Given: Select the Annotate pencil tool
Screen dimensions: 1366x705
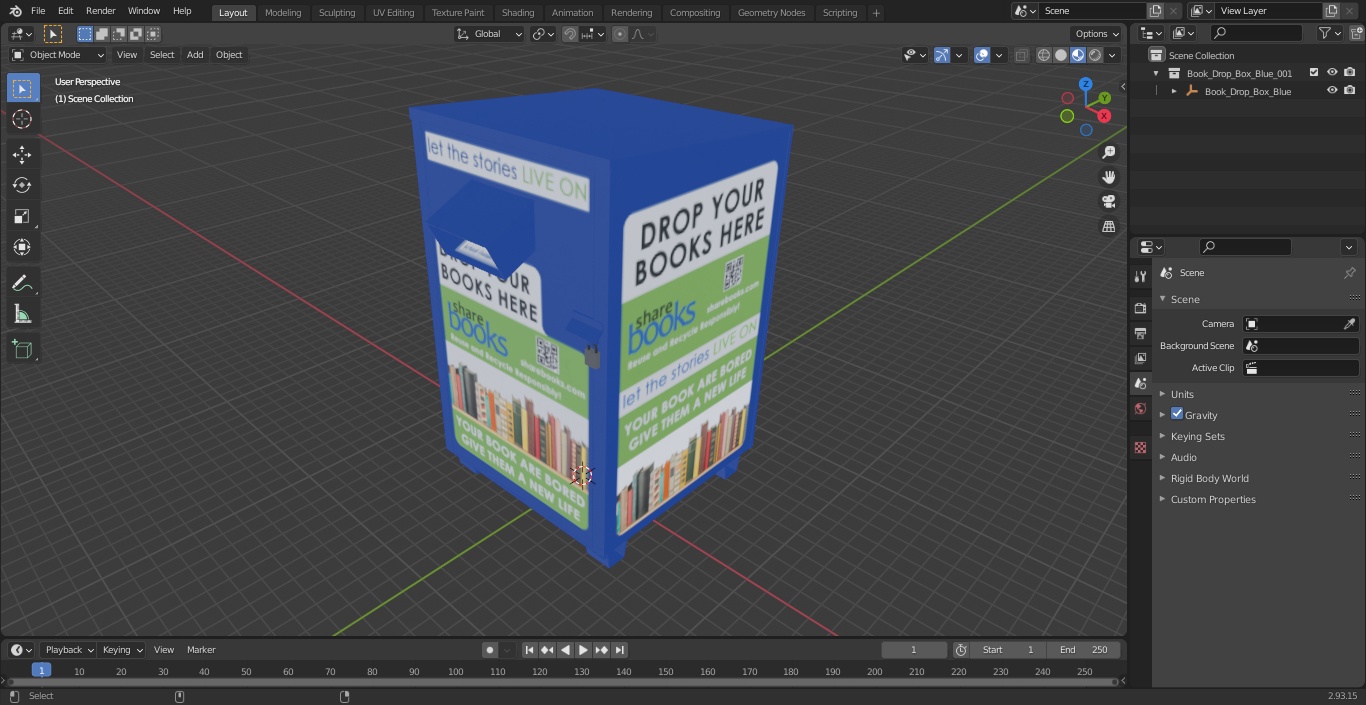Looking at the screenshot, I should [22, 283].
